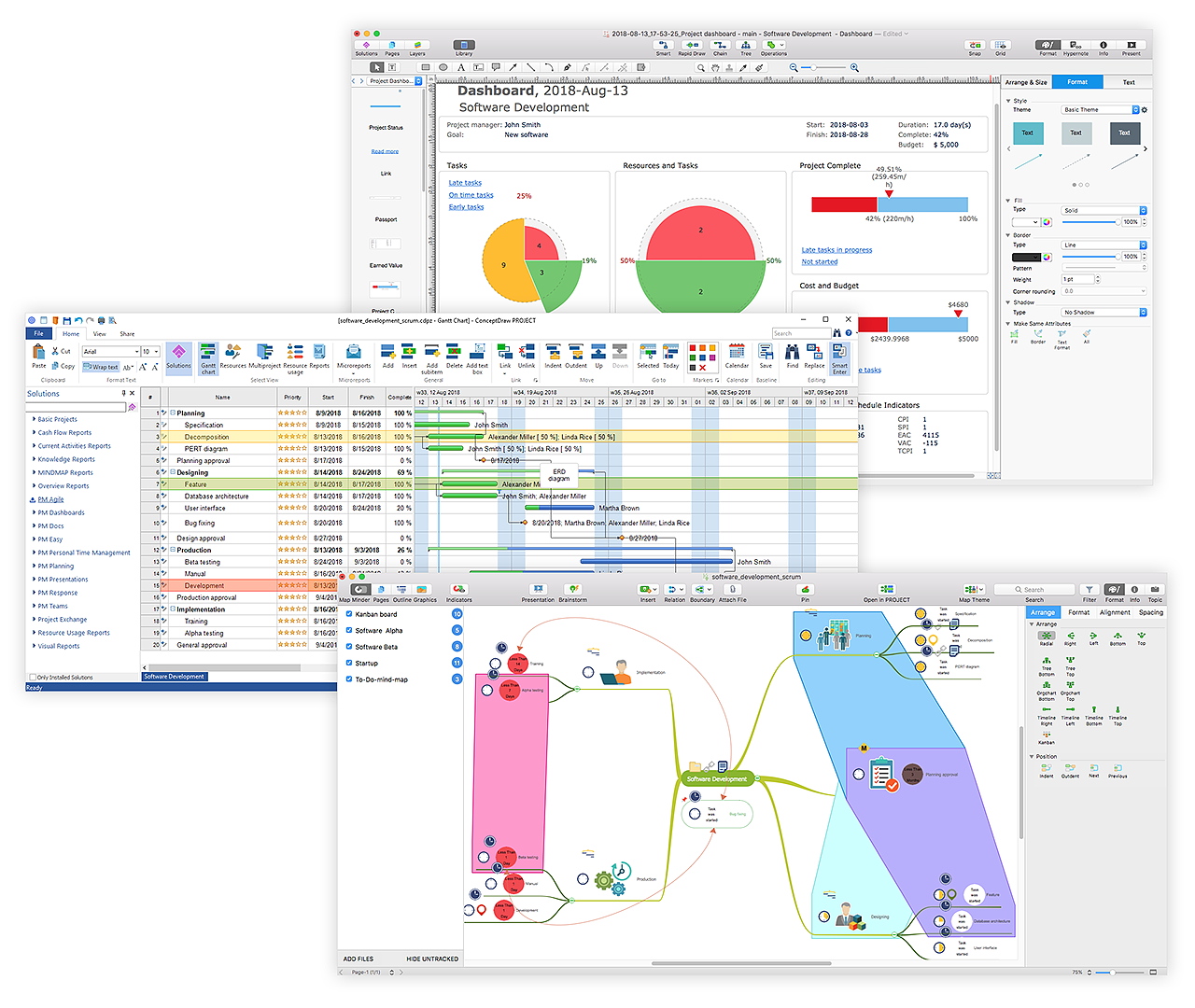This screenshot has height=1008, width=1195.
Task: Click Search field in mind map toolbar
Action: click(1033, 590)
